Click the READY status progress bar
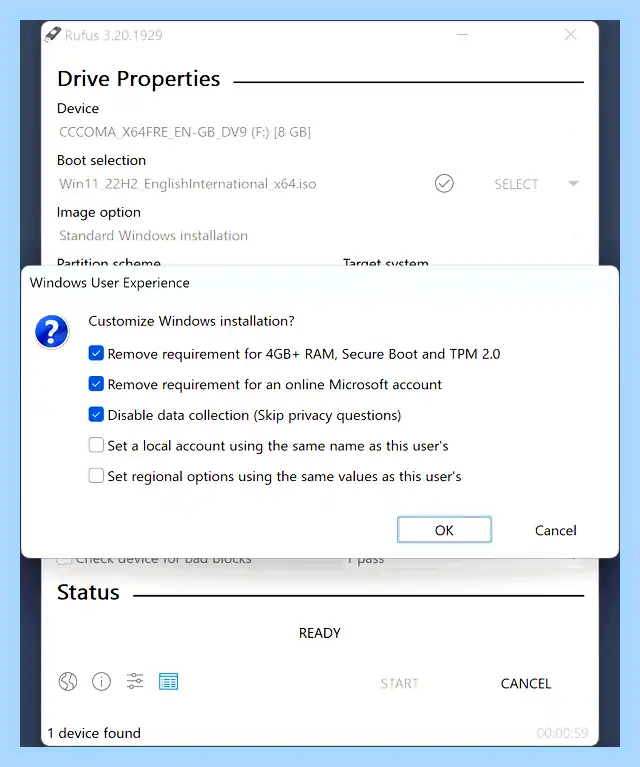The image size is (640, 767). tap(320, 633)
